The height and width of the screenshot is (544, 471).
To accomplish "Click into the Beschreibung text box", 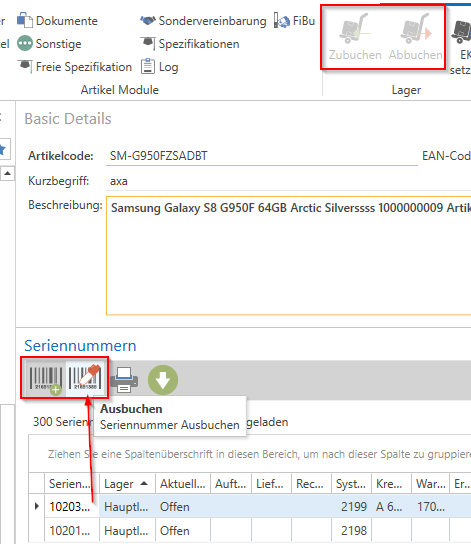I will pos(289,255).
